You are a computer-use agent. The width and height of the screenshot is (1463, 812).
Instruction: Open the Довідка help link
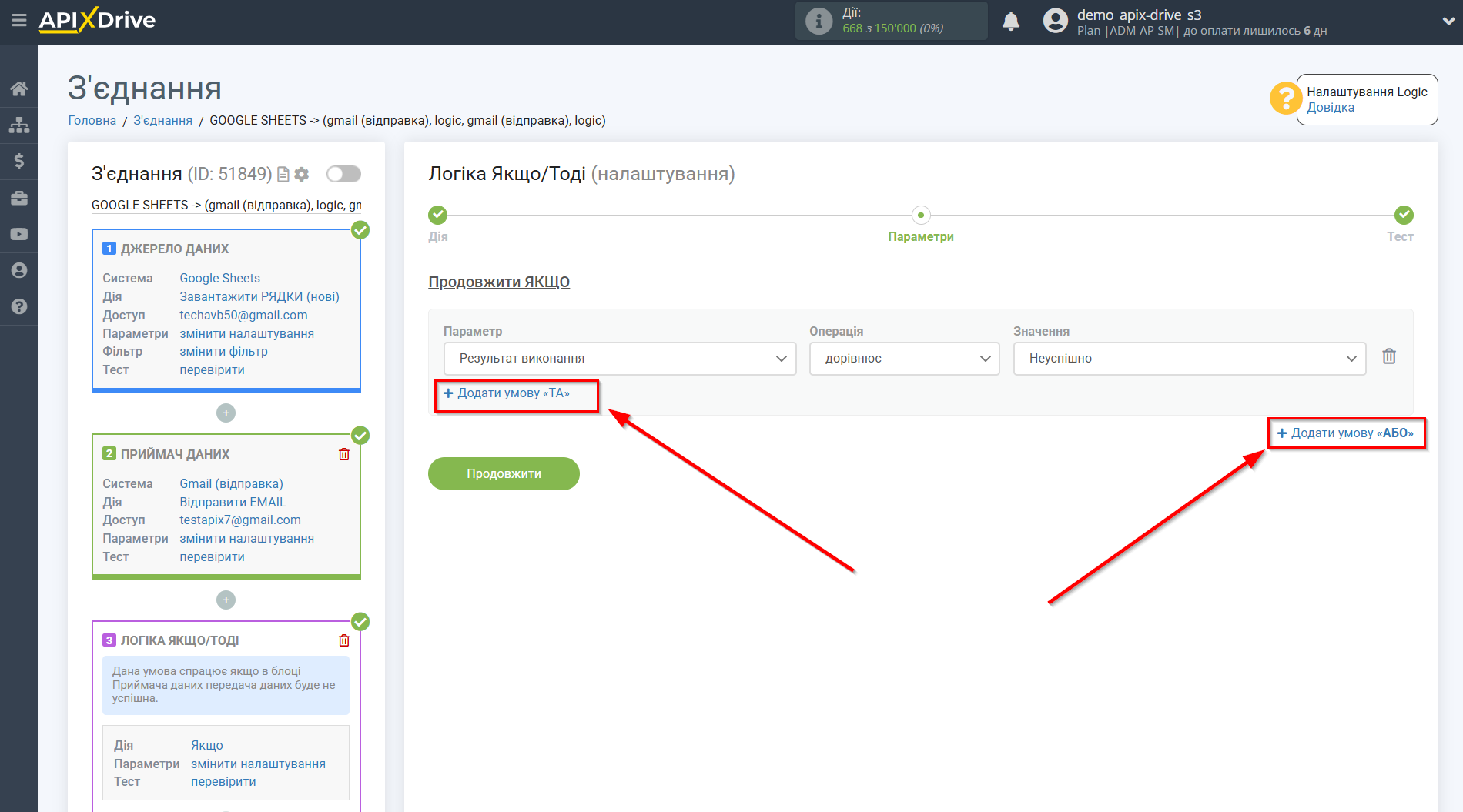coord(1331,108)
